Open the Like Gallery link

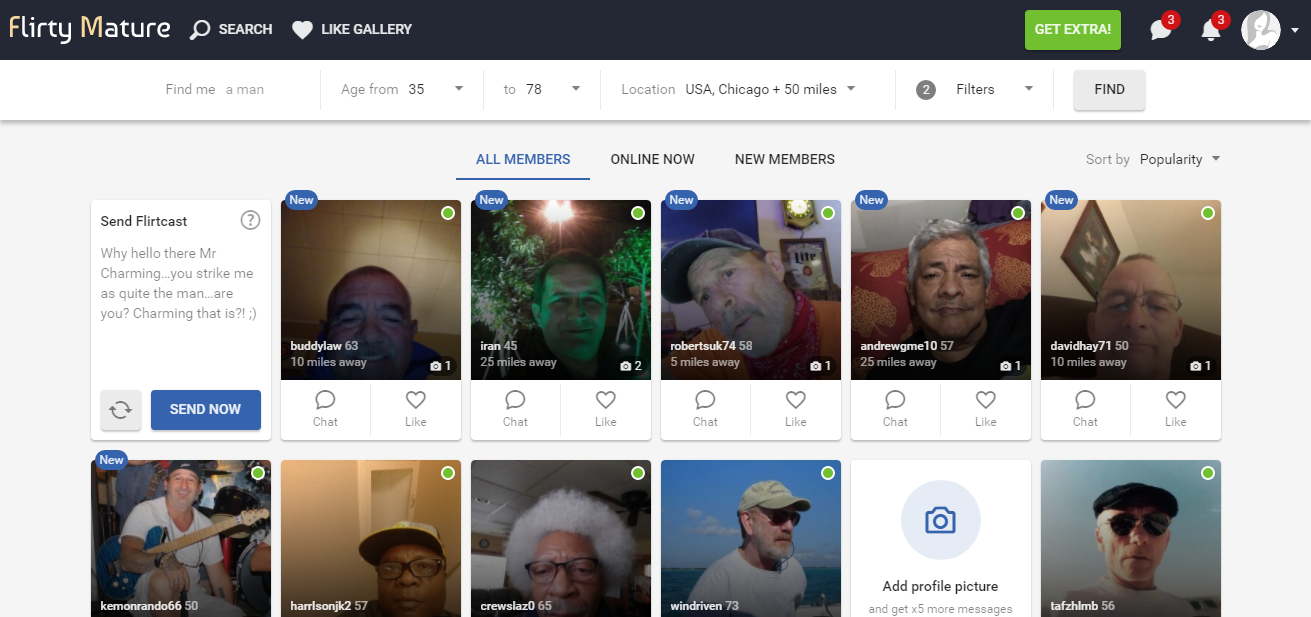click(x=352, y=30)
